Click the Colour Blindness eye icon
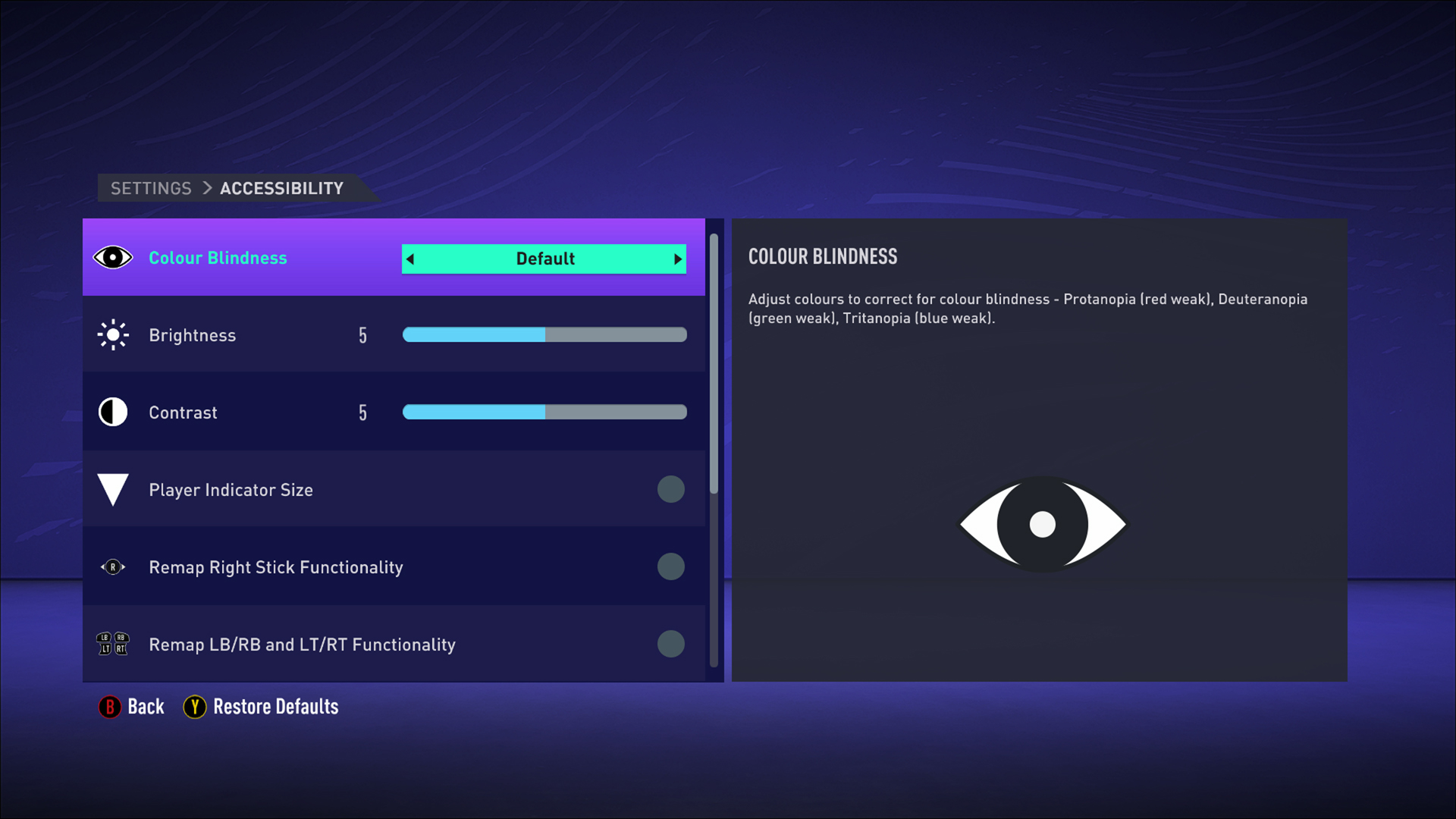This screenshot has height=819, width=1456. click(113, 258)
